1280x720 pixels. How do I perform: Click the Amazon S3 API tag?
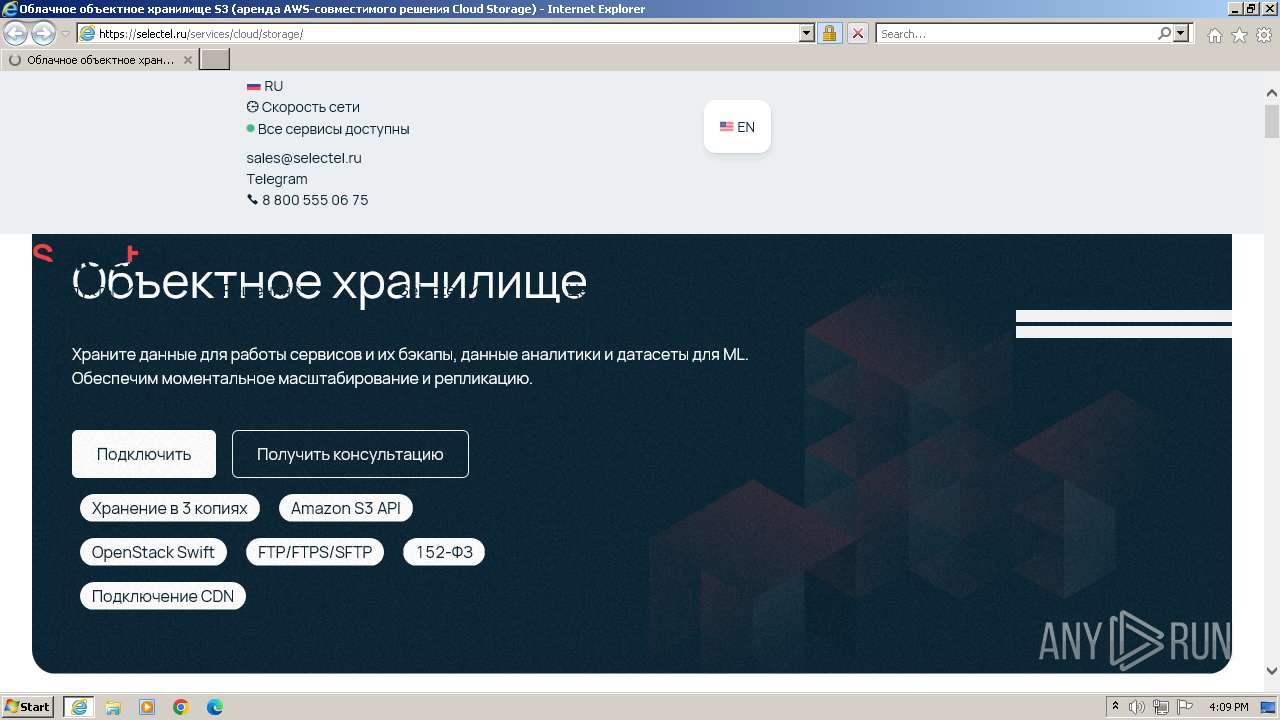[x=346, y=508]
